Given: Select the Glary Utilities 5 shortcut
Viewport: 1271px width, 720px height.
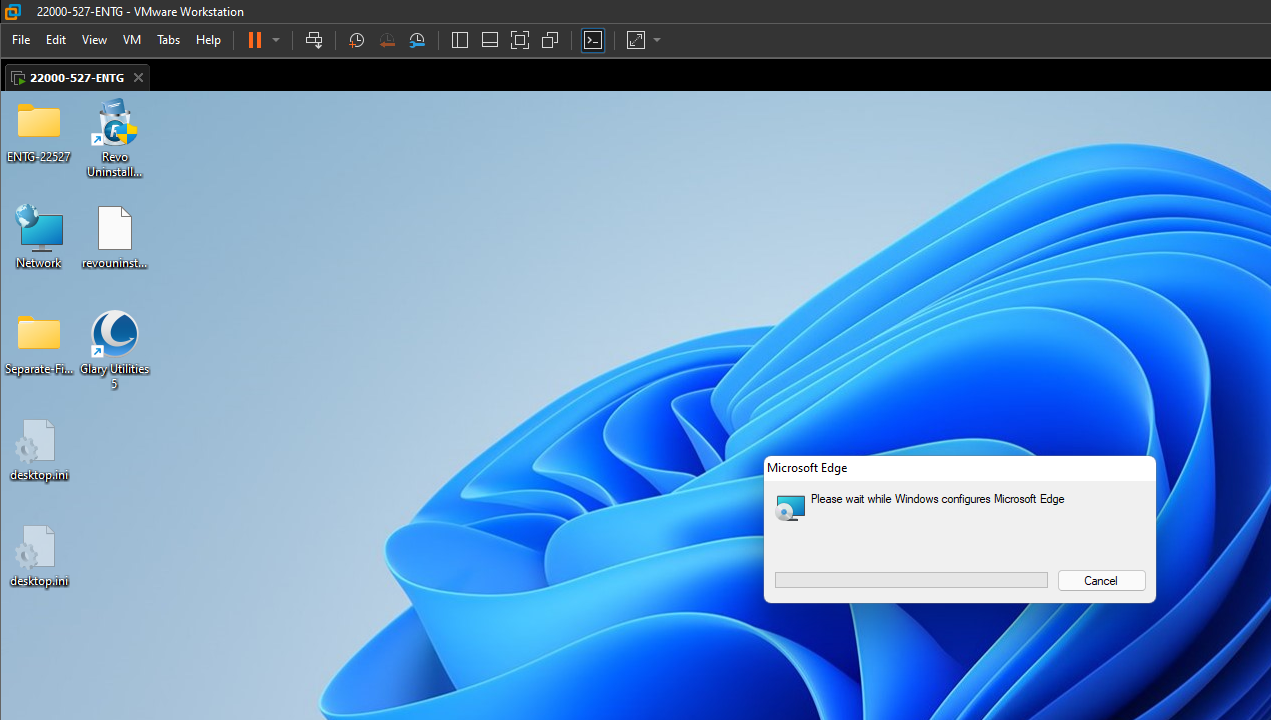Looking at the screenshot, I should pyautogui.click(x=114, y=349).
